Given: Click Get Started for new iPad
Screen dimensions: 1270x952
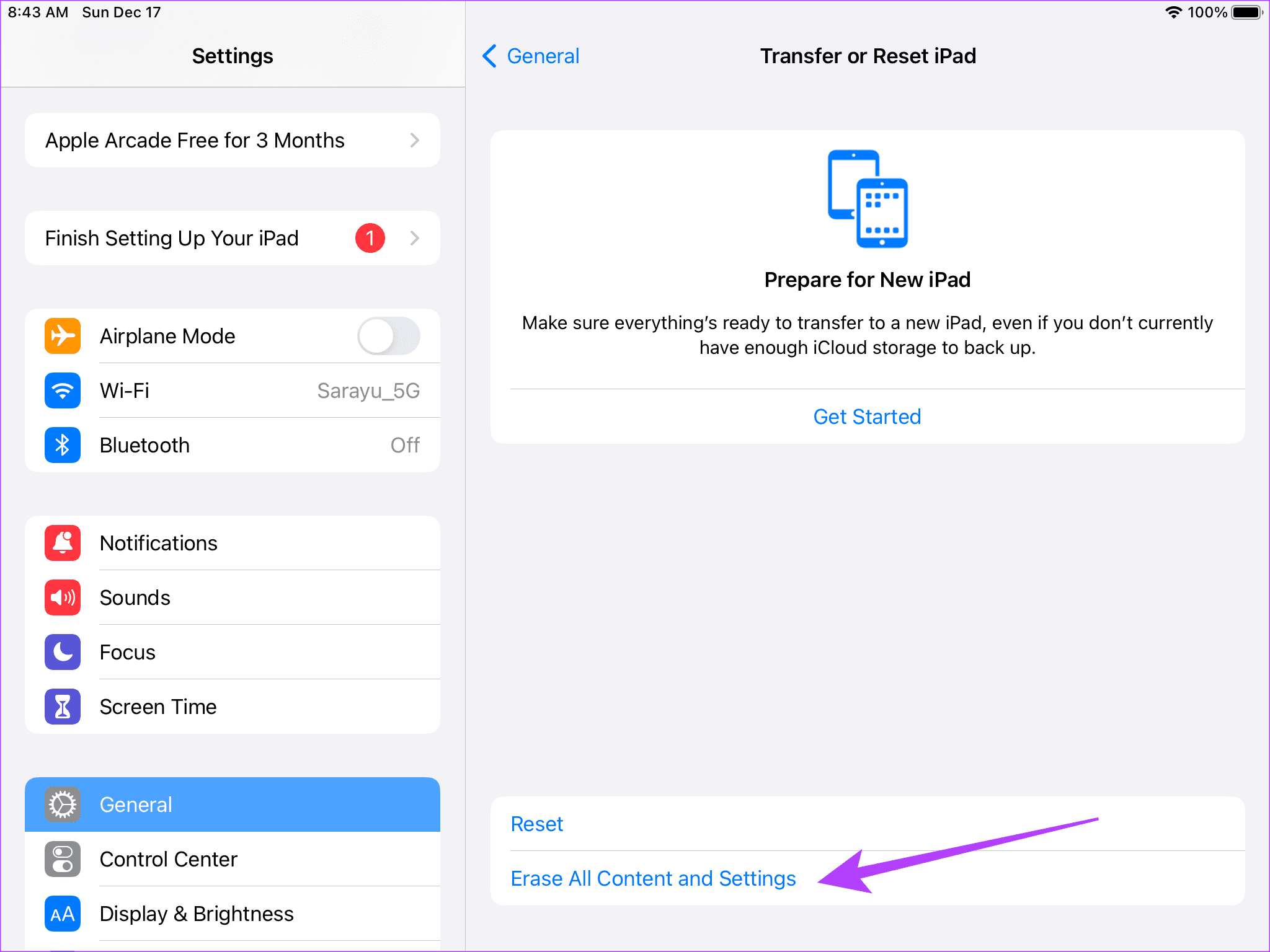Looking at the screenshot, I should pyautogui.click(x=867, y=417).
